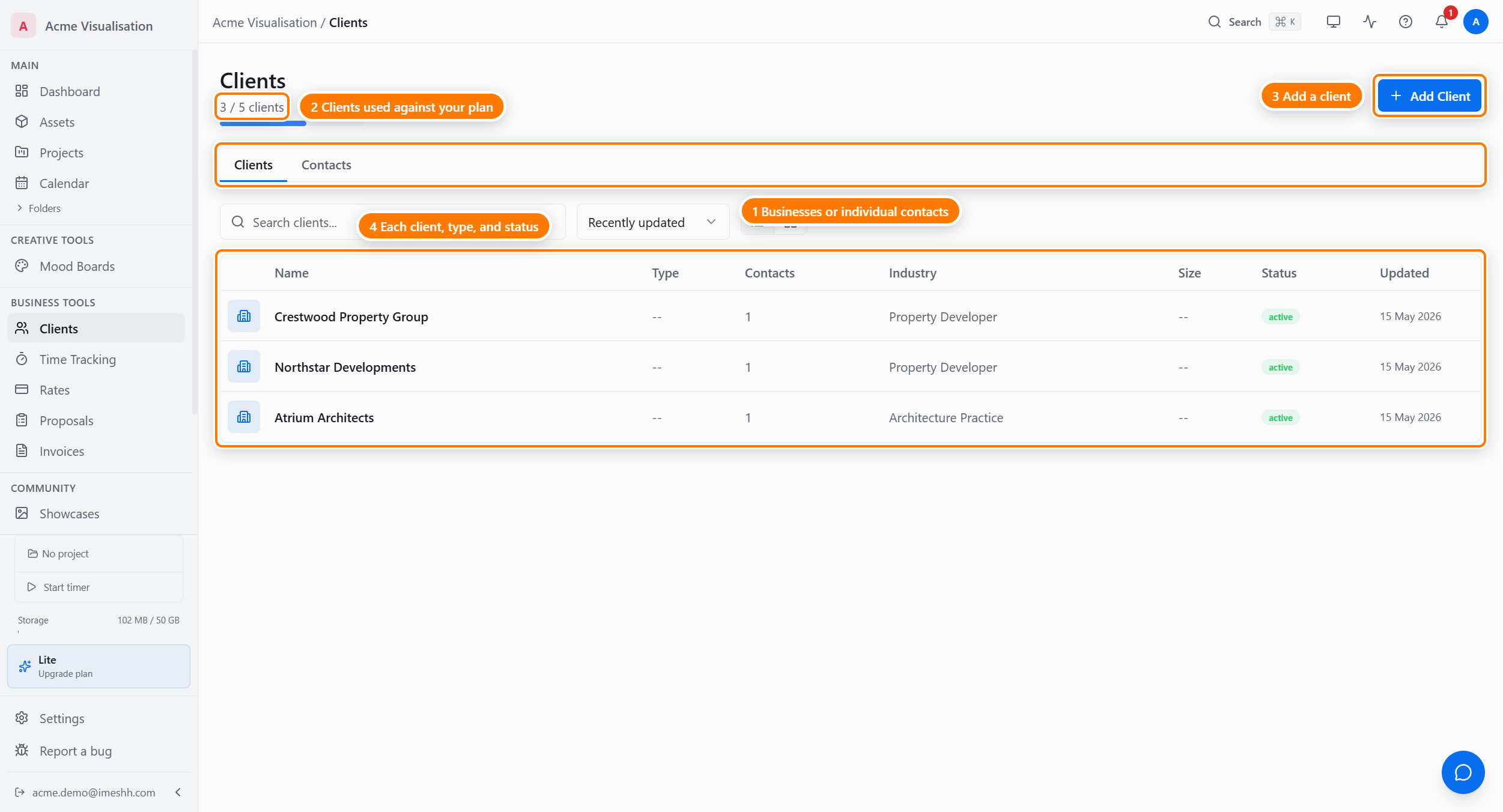Sort by the Updated column header

tap(1404, 273)
